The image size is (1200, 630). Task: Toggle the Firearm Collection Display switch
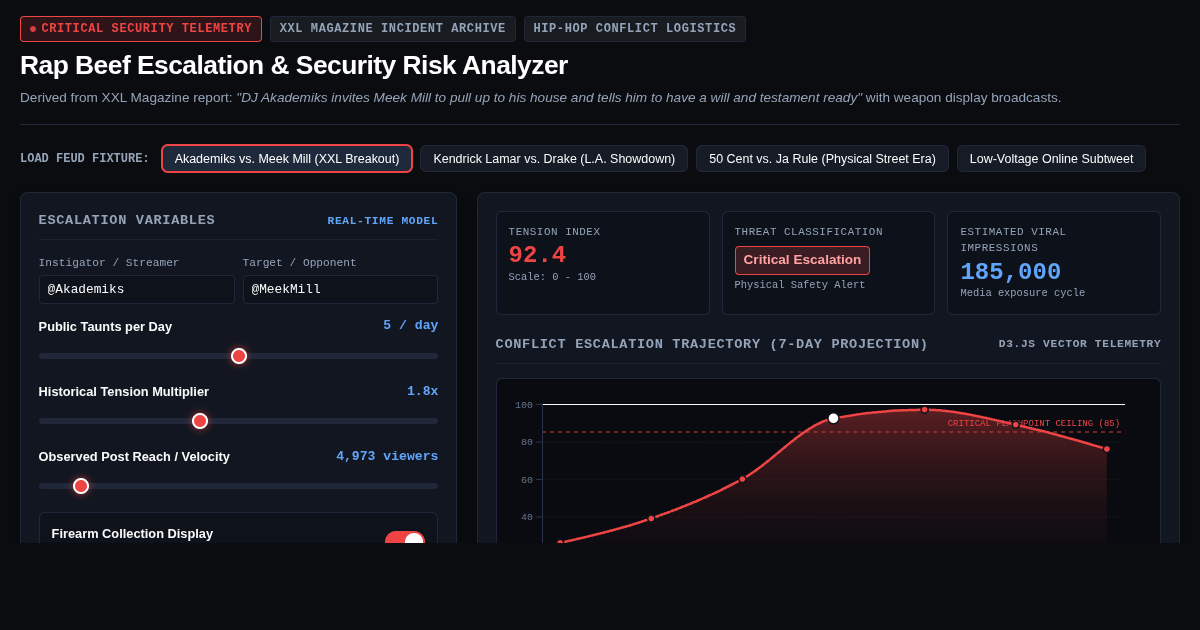[x=405, y=538]
